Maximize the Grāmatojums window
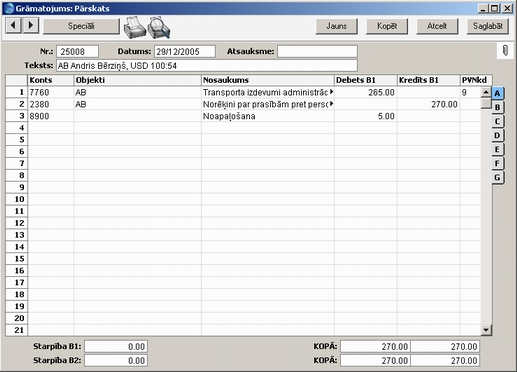The width and height of the screenshot is (517, 372). [494, 8]
